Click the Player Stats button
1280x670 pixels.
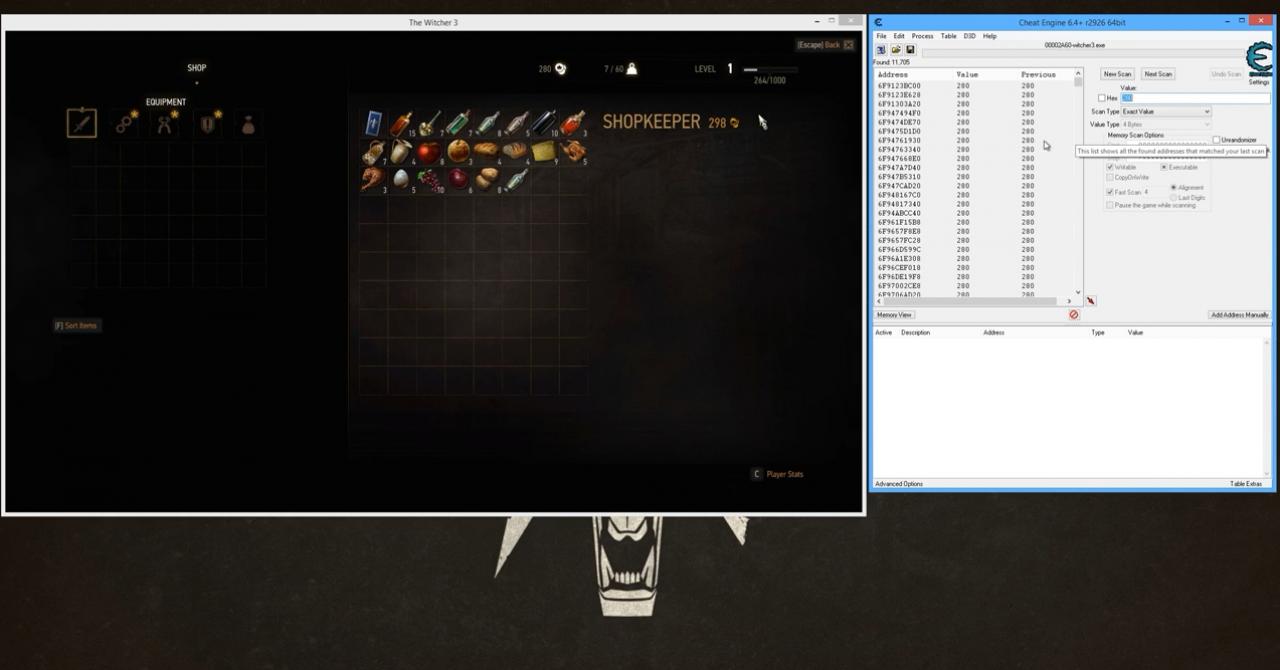pyautogui.click(x=777, y=474)
